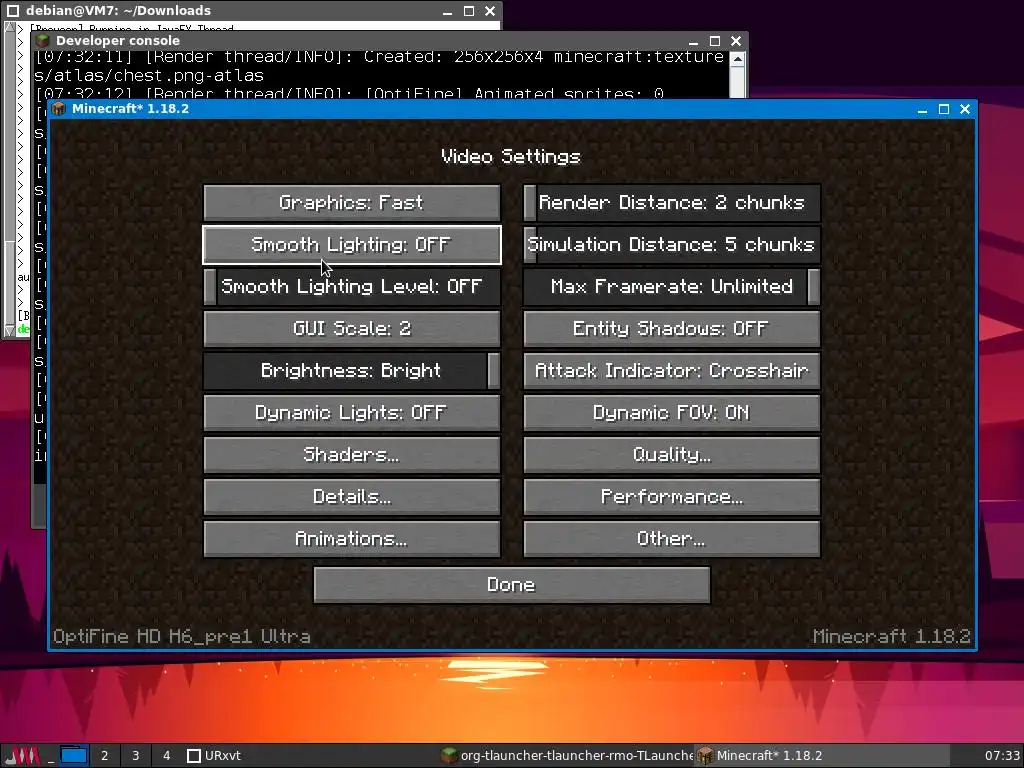
Task: Click the Max Framerate: Unlimited slider
Action: [672, 287]
